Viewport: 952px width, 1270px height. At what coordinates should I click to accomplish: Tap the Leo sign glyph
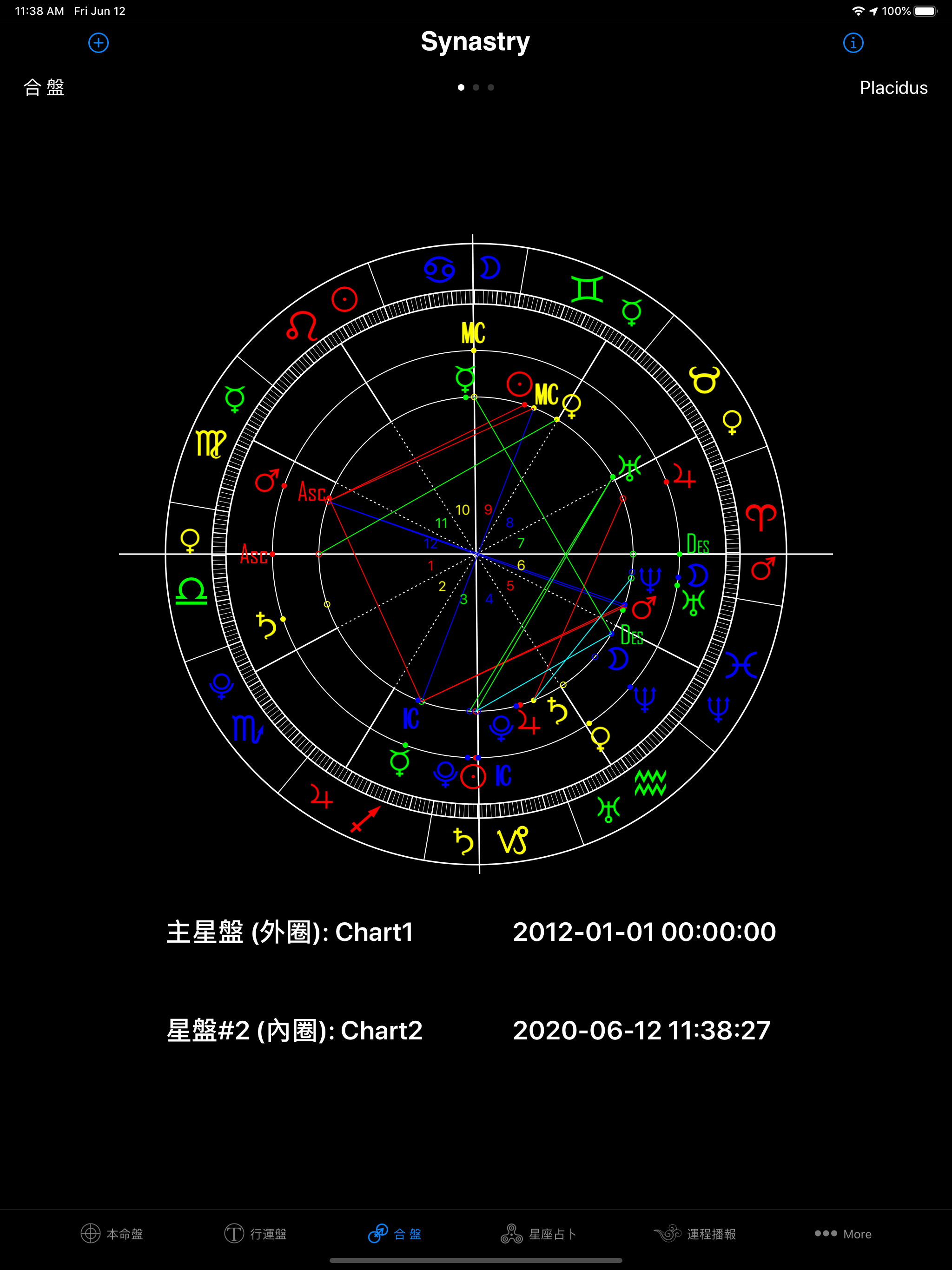tap(302, 326)
